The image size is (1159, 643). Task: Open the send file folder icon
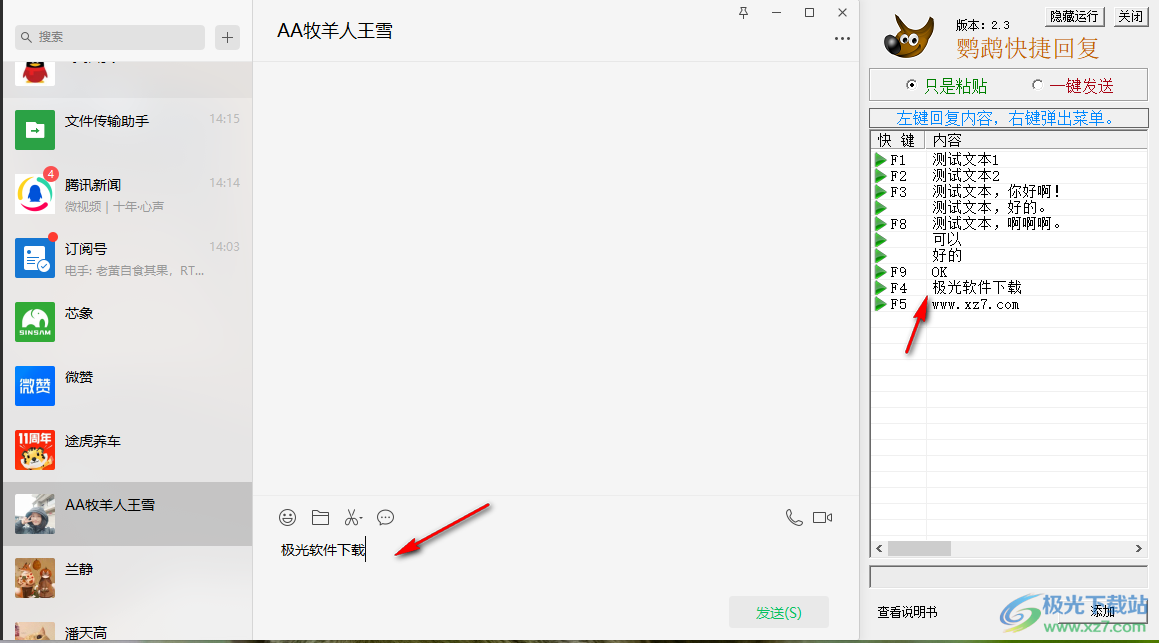point(320,517)
